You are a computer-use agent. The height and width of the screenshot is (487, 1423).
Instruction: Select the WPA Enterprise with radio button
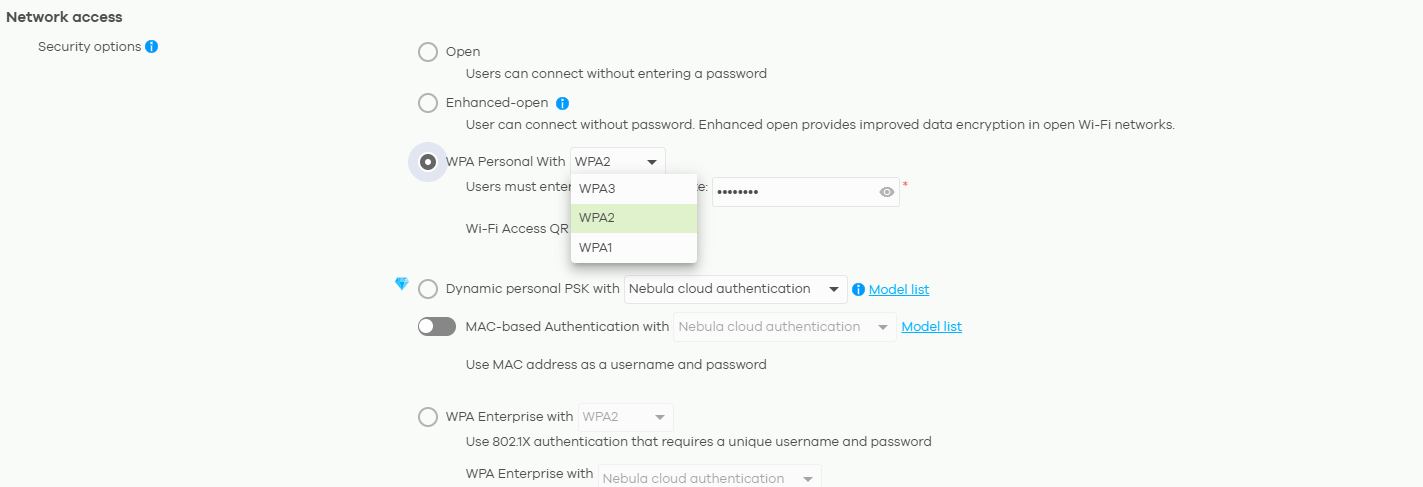pos(428,417)
